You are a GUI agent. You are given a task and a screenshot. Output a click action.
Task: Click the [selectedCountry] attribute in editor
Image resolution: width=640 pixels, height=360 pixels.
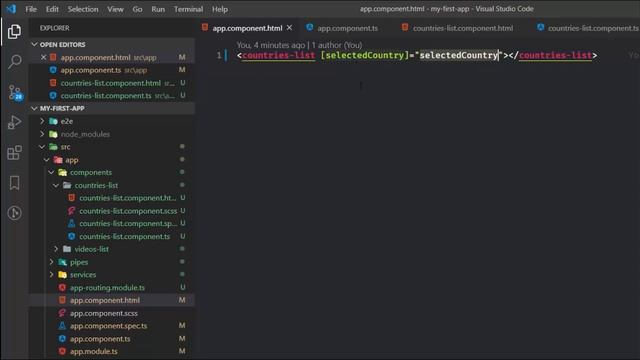tap(364, 55)
